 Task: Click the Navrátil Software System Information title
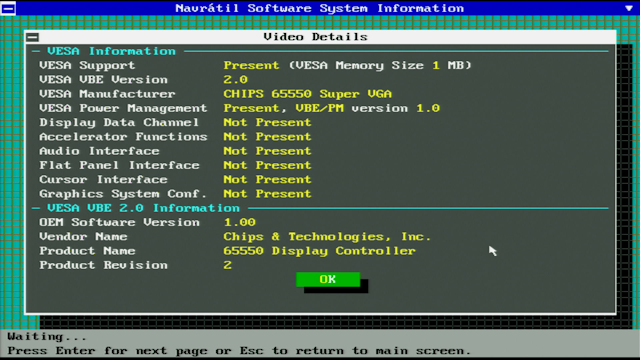(319, 8)
